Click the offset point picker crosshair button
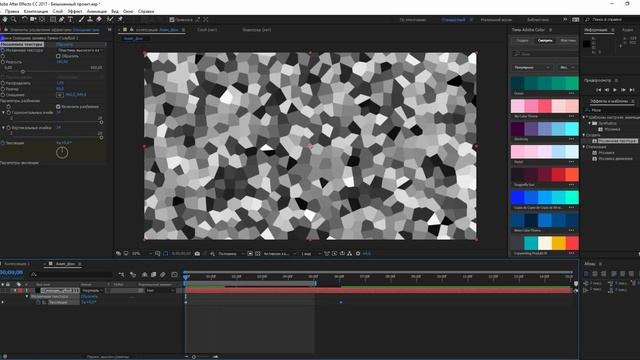Viewport: 640px width, 360px height. pos(60,95)
